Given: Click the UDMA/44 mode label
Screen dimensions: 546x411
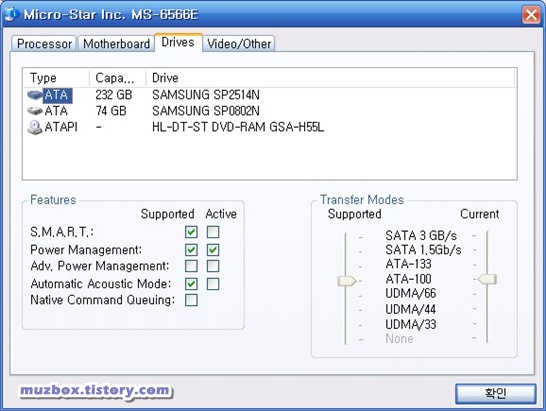Looking at the screenshot, I should (411, 309).
